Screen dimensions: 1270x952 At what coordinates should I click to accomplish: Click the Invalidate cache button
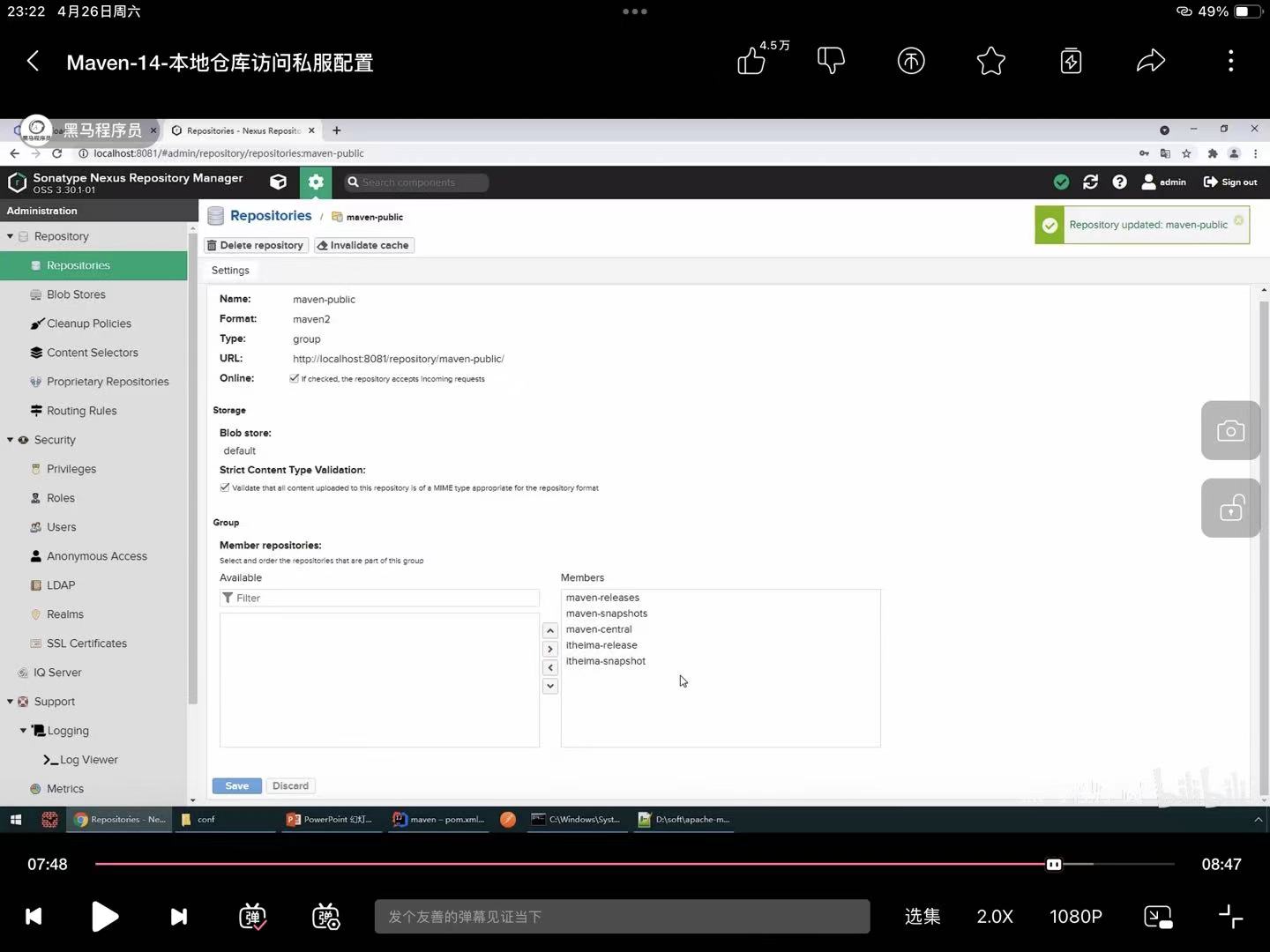coord(363,245)
